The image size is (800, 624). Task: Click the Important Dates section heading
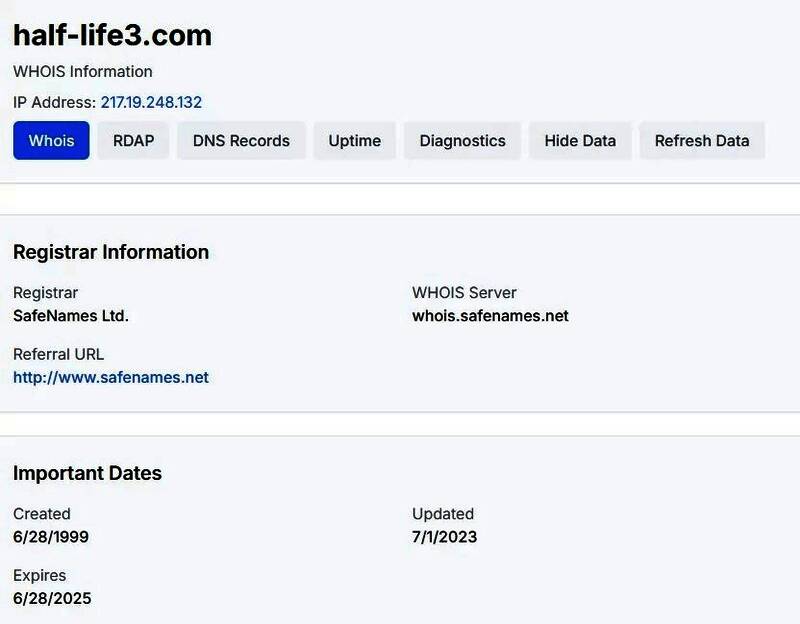[x=87, y=473]
